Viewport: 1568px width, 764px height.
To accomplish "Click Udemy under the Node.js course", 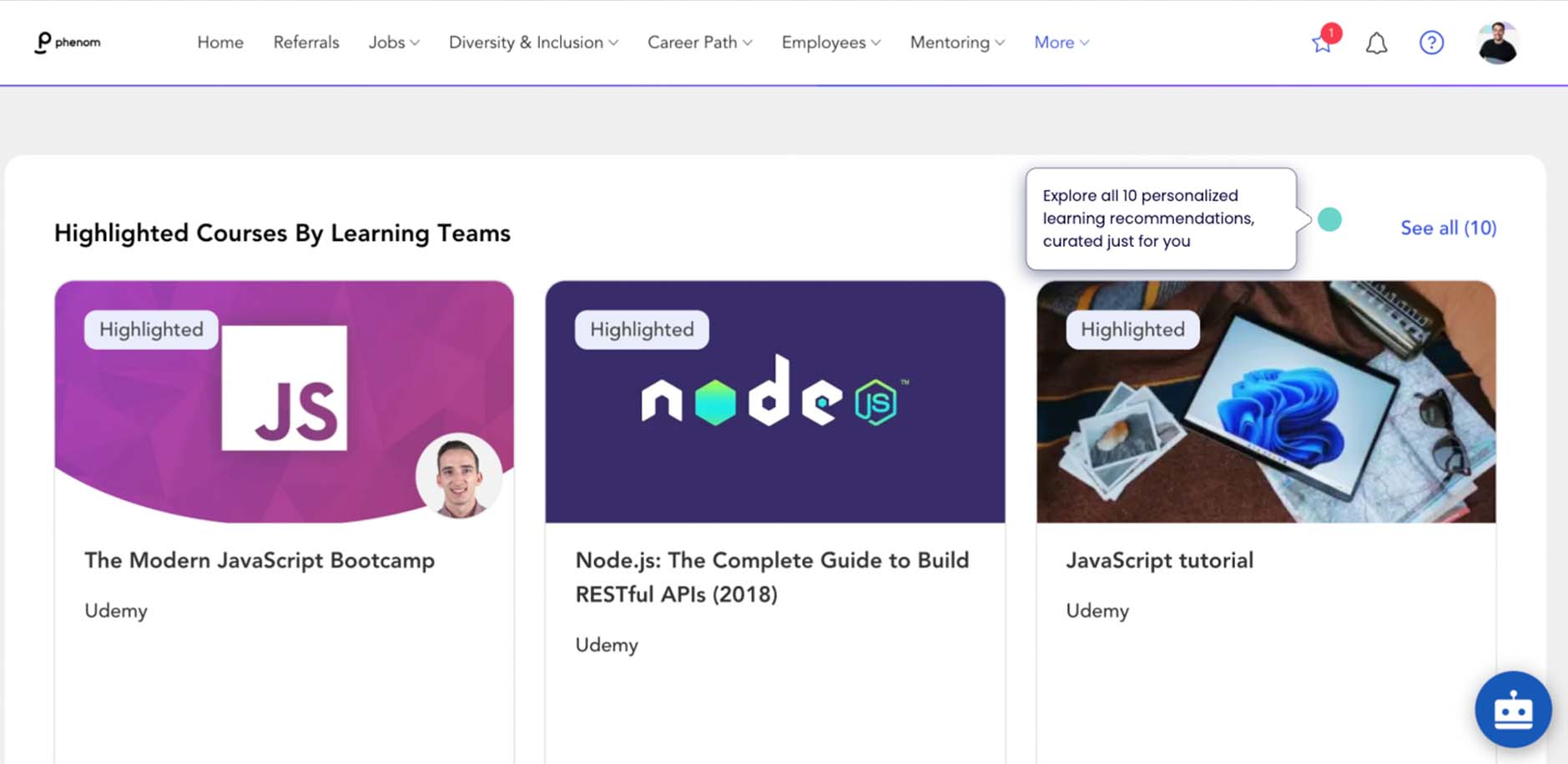I will click(x=607, y=645).
